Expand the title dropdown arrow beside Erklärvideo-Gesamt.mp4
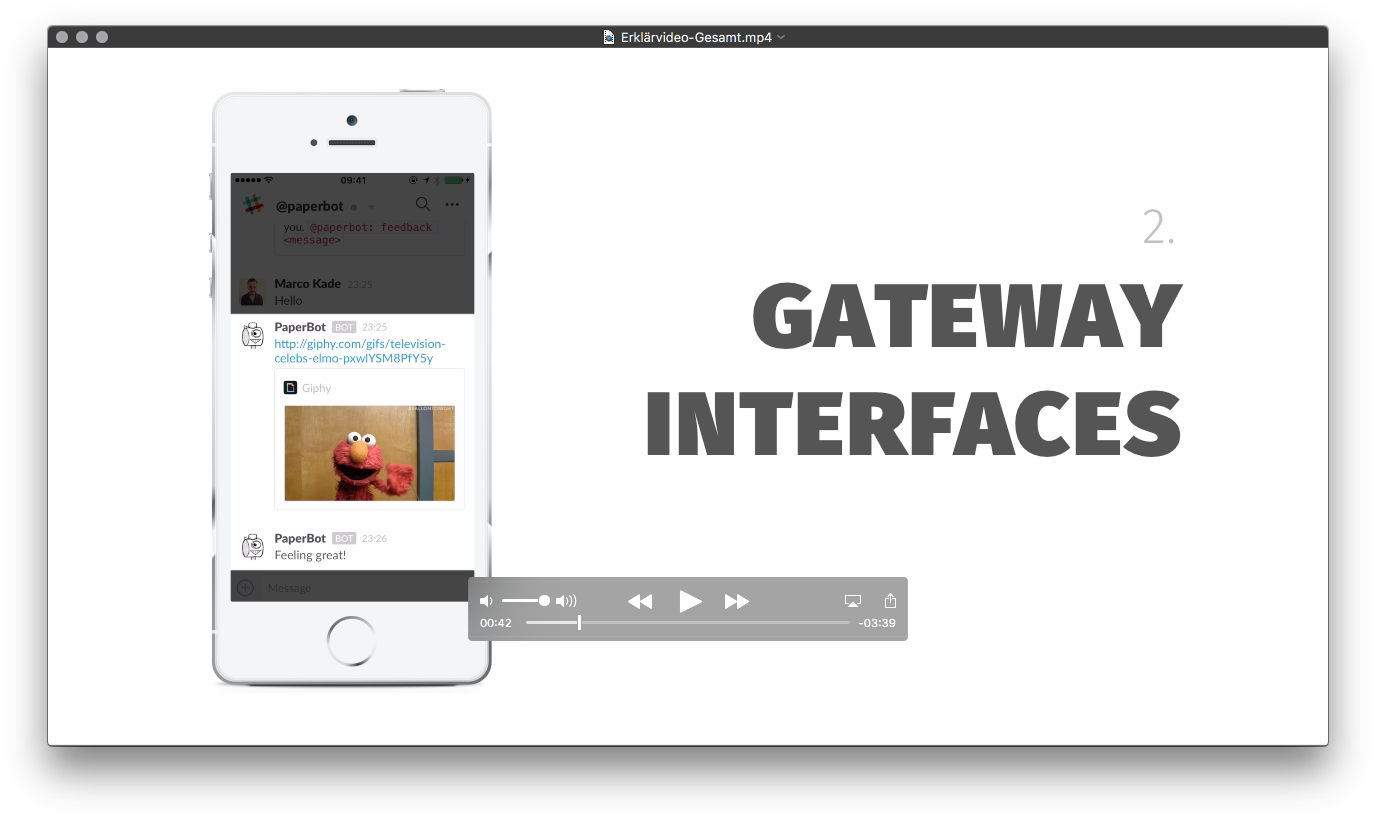The image size is (1376, 820). pos(782,37)
